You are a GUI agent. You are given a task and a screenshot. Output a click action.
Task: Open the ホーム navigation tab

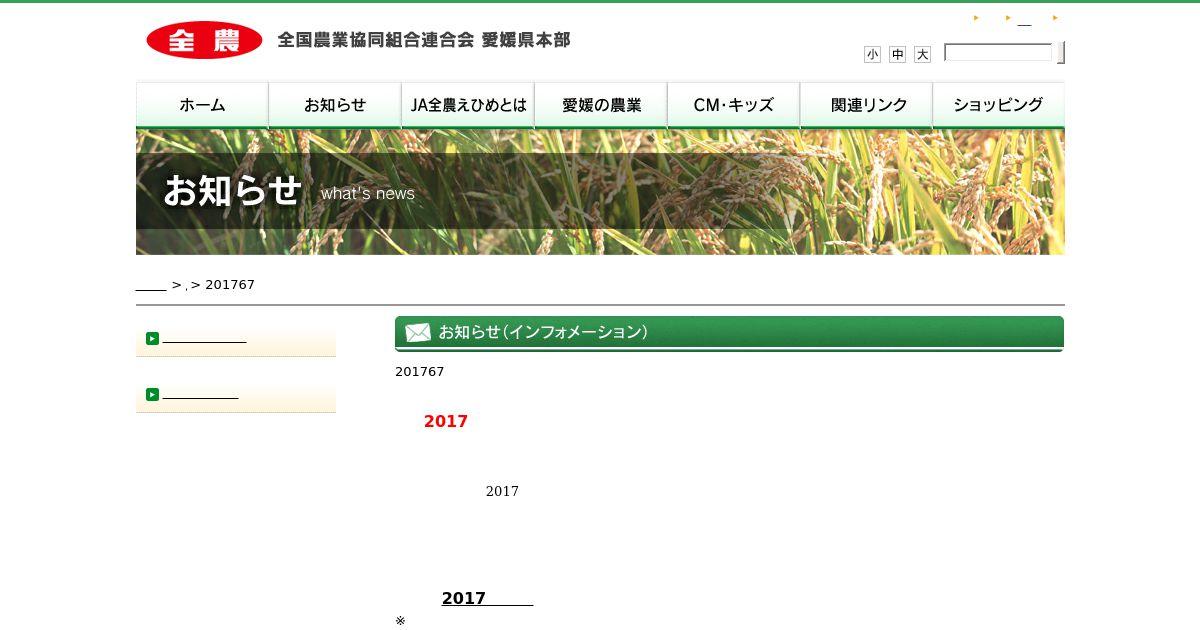click(x=202, y=105)
